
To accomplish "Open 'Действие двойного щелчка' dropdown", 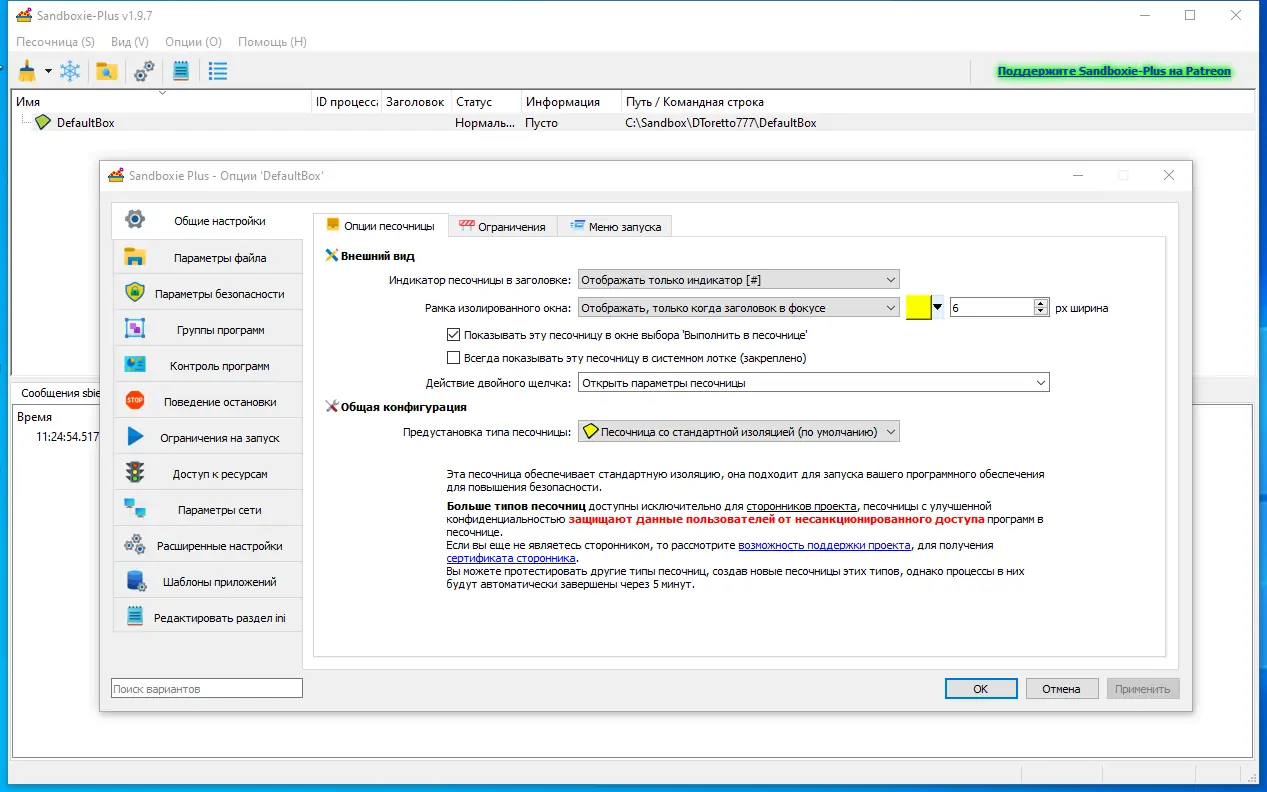I will point(813,382).
